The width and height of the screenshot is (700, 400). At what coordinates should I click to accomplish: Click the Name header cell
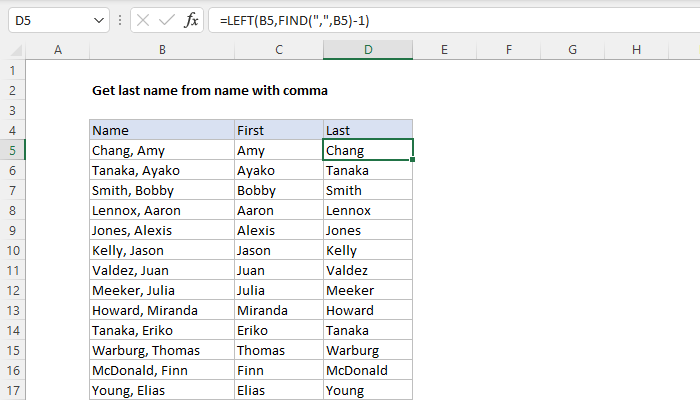pos(160,130)
